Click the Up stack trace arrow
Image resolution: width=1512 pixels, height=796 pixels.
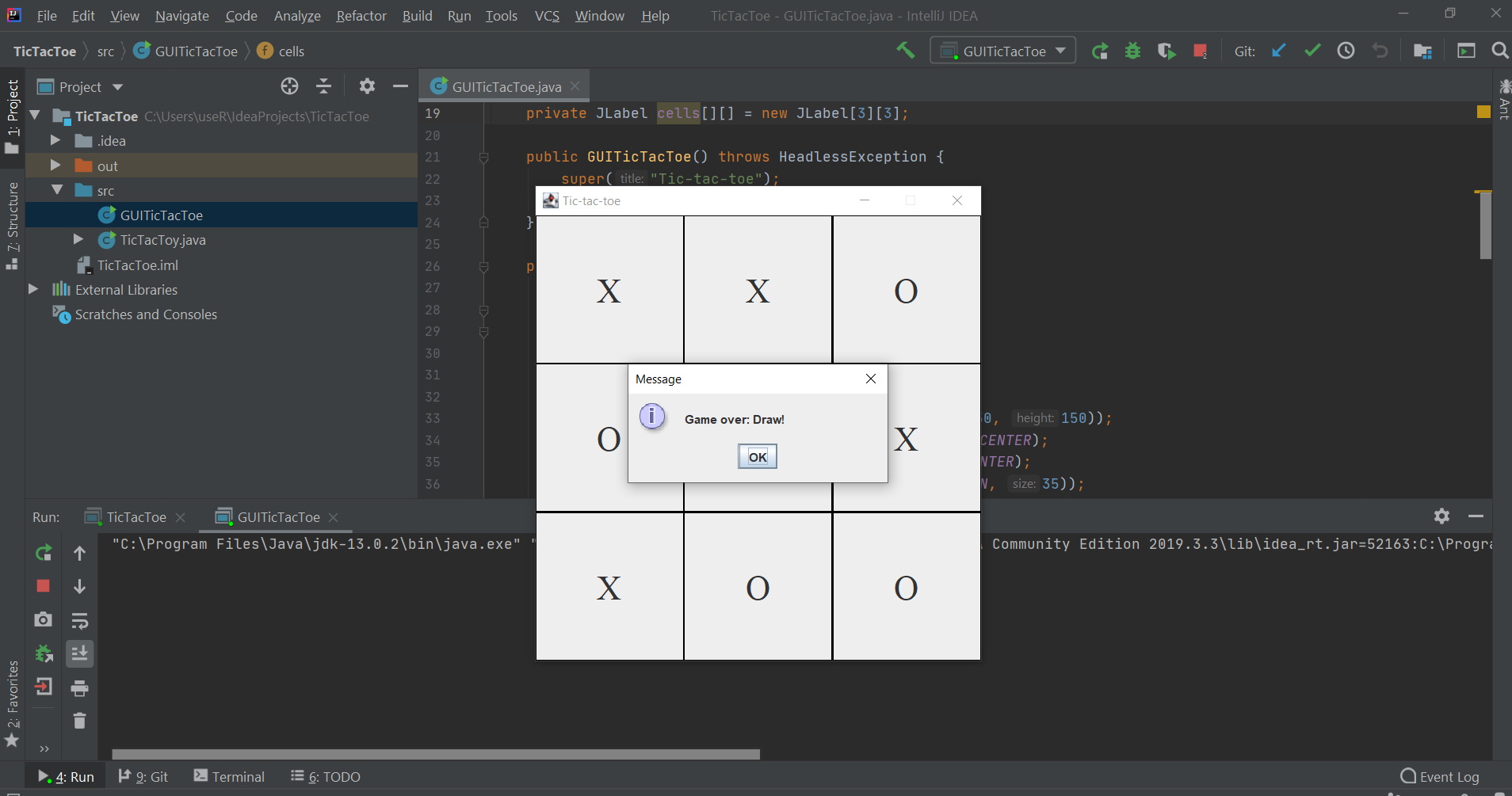(79, 553)
